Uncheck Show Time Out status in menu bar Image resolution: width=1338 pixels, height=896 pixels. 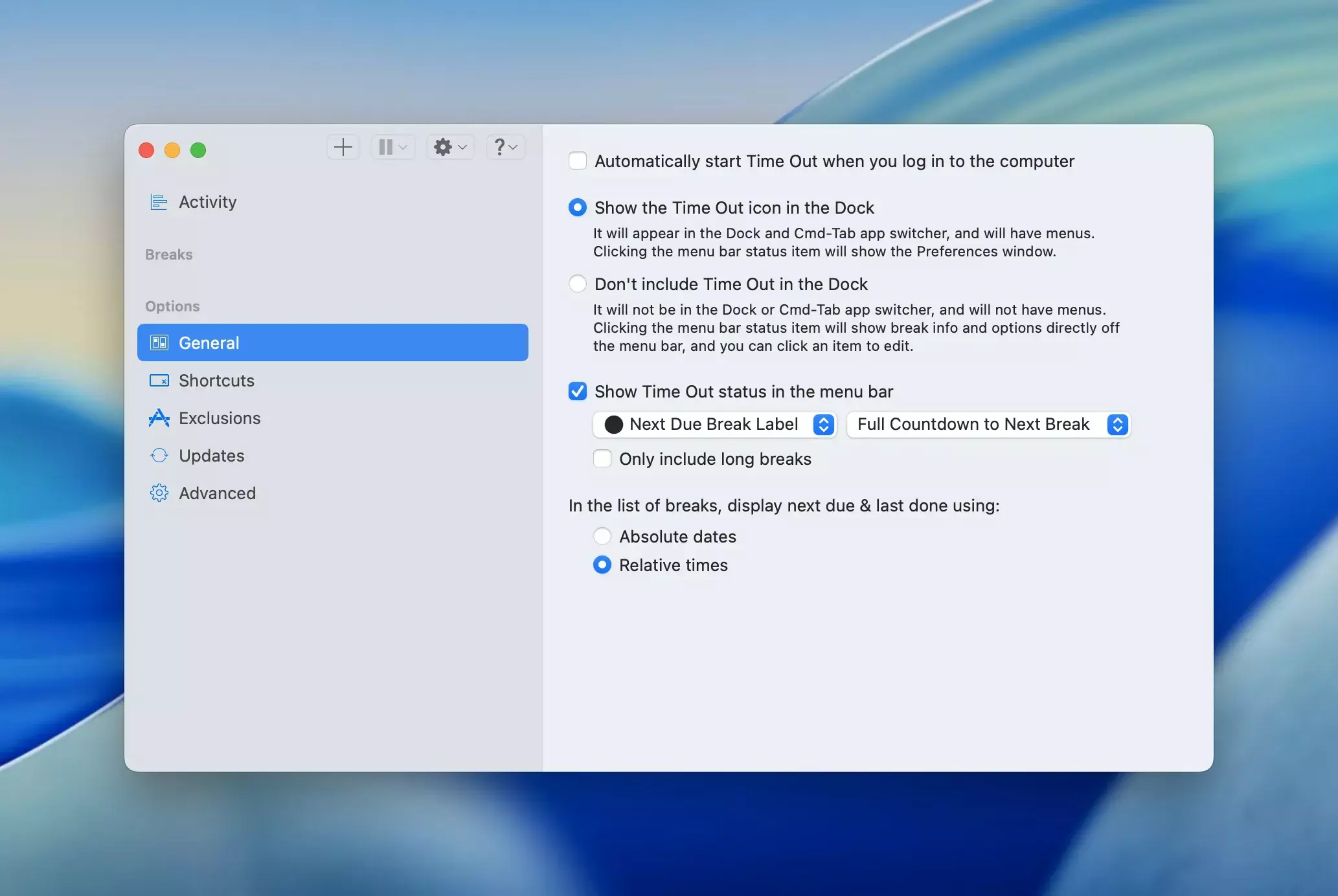coord(578,392)
